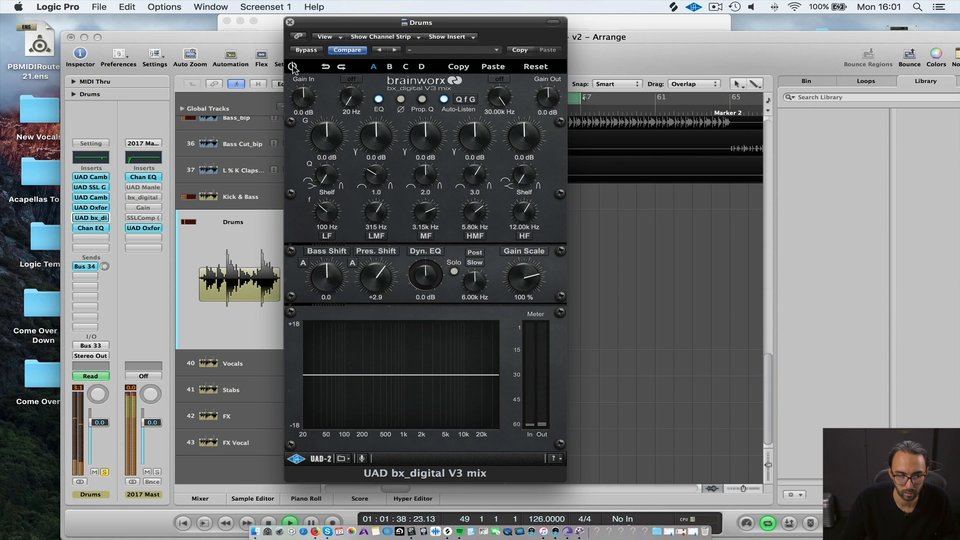Open the Preferences toolbar menu
960x540 pixels.
[x=118, y=57]
